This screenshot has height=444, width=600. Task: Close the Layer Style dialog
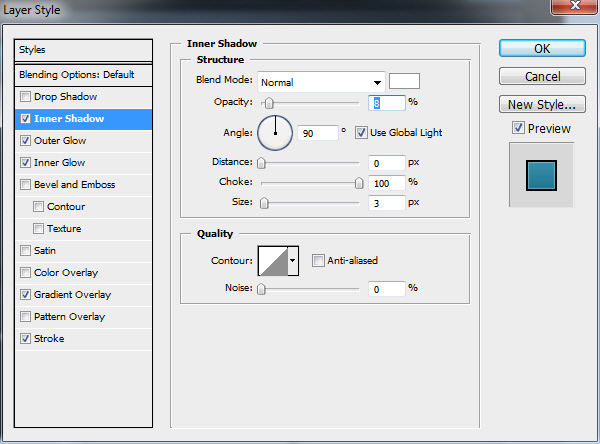(575, 6)
